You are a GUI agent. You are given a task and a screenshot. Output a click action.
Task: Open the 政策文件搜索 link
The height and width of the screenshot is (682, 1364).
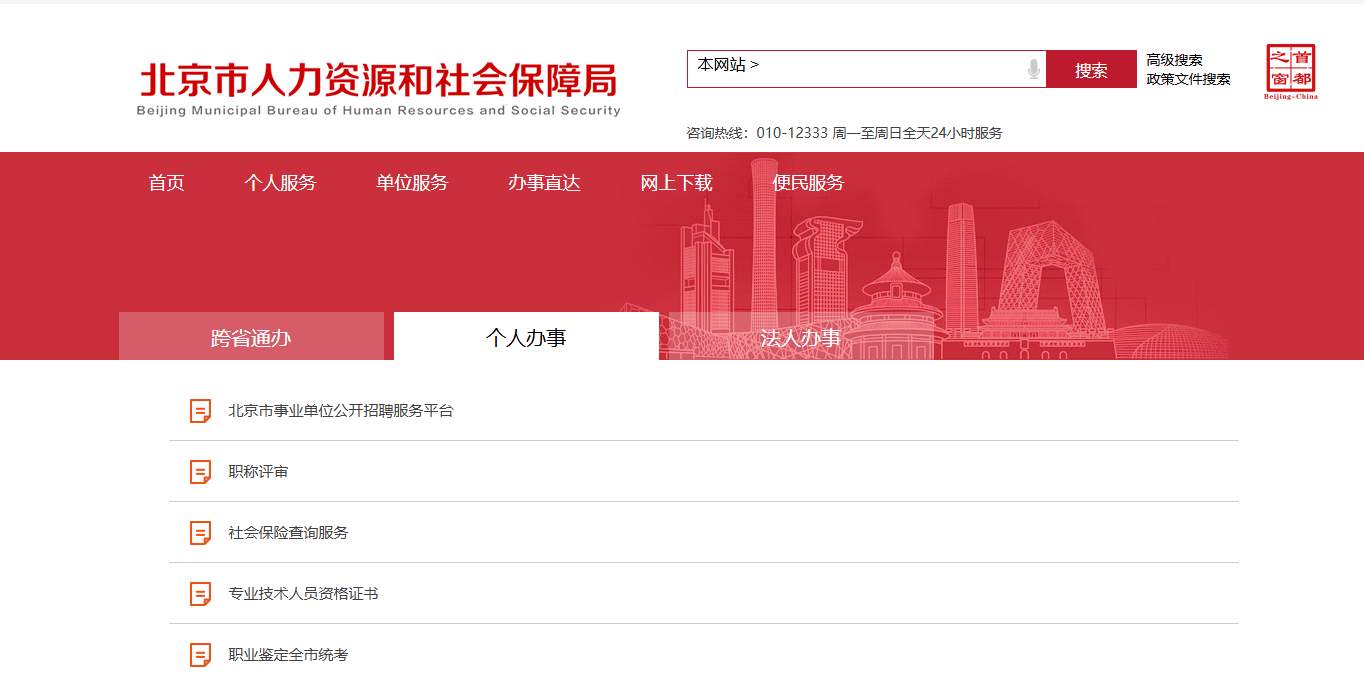(1188, 79)
